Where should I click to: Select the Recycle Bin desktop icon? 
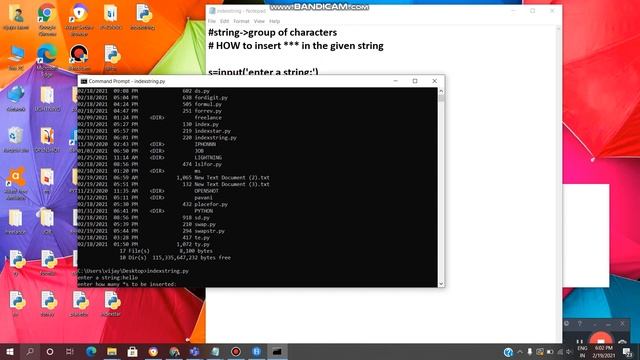pyautogui.click(x=16, y=138)
